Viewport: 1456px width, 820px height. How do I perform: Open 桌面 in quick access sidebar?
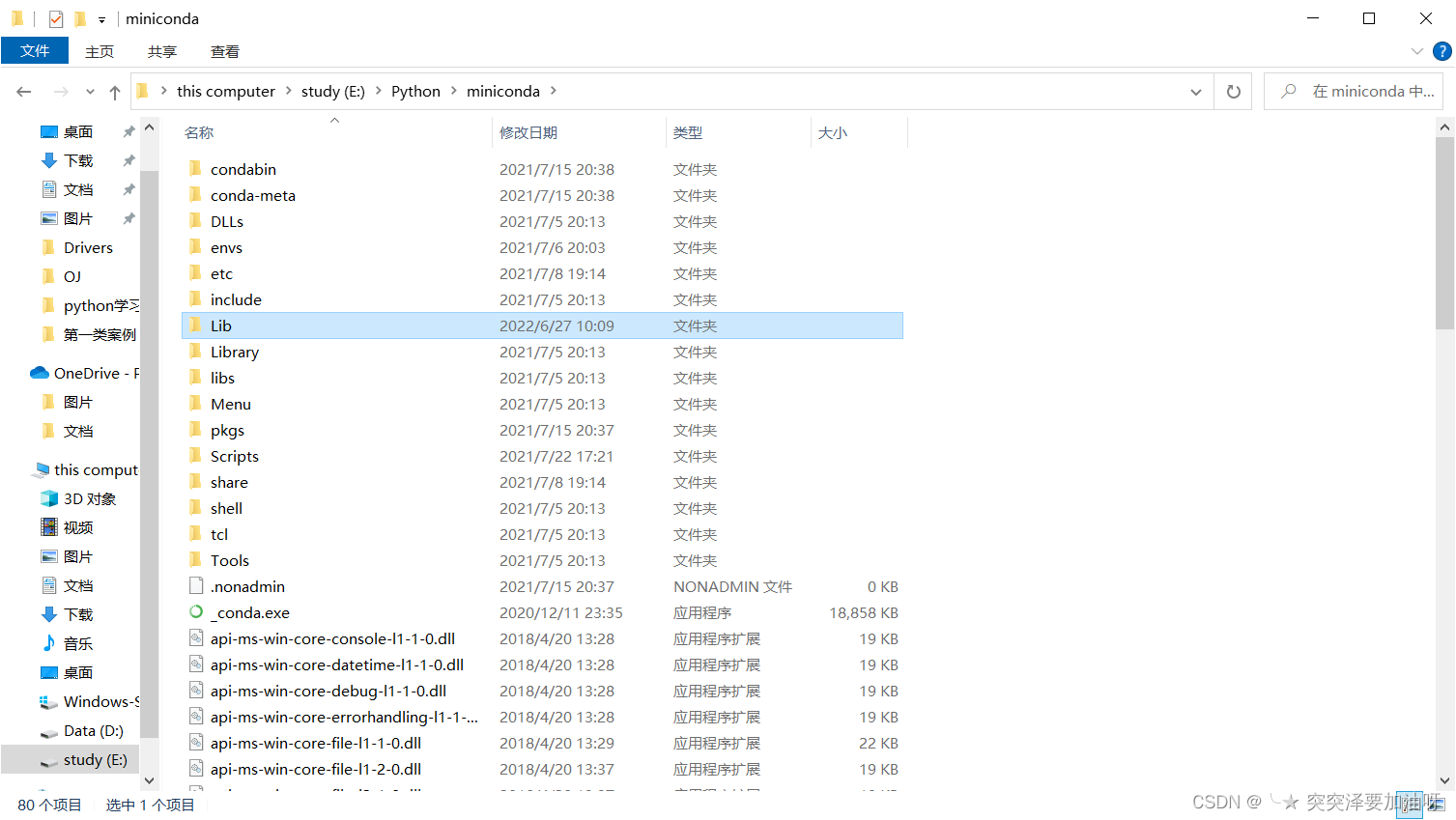pos(78,132)
